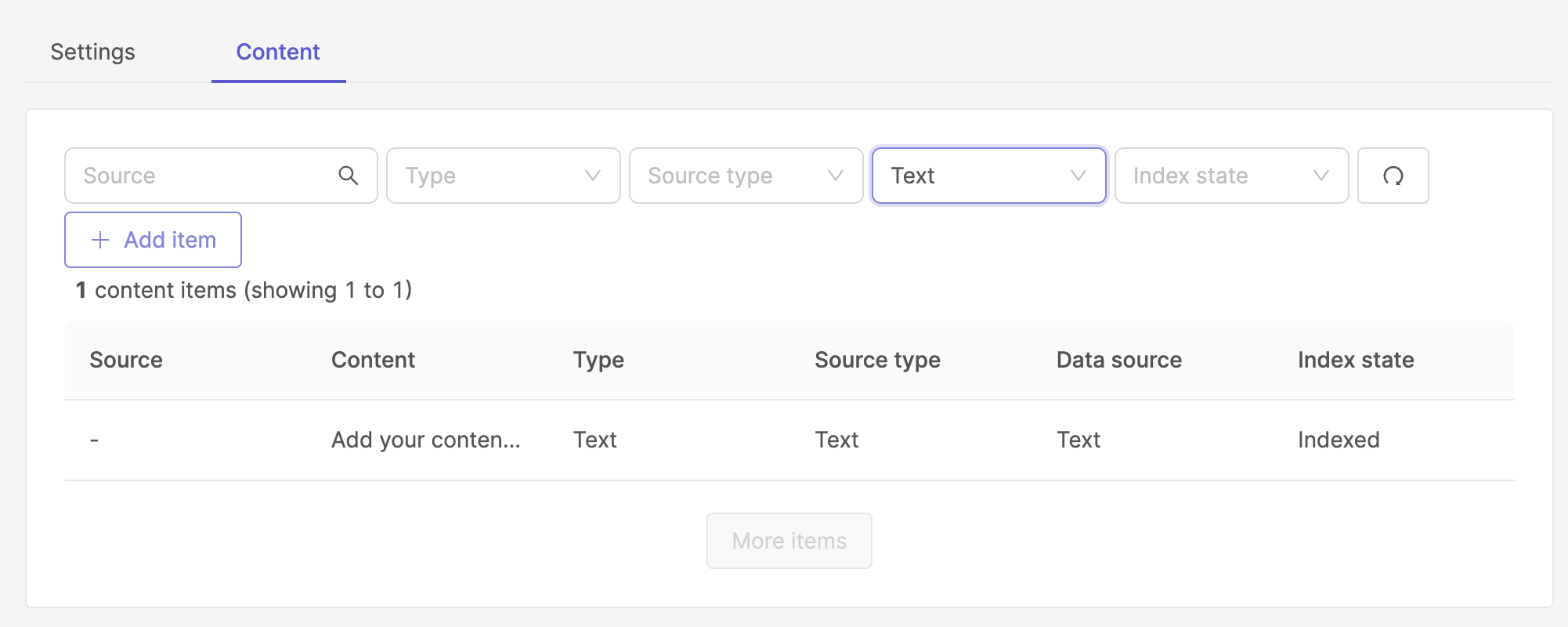This screenshot has height=627, width=1568.
Task: Click the Indexed status cell
Action: coord(1338,440)
